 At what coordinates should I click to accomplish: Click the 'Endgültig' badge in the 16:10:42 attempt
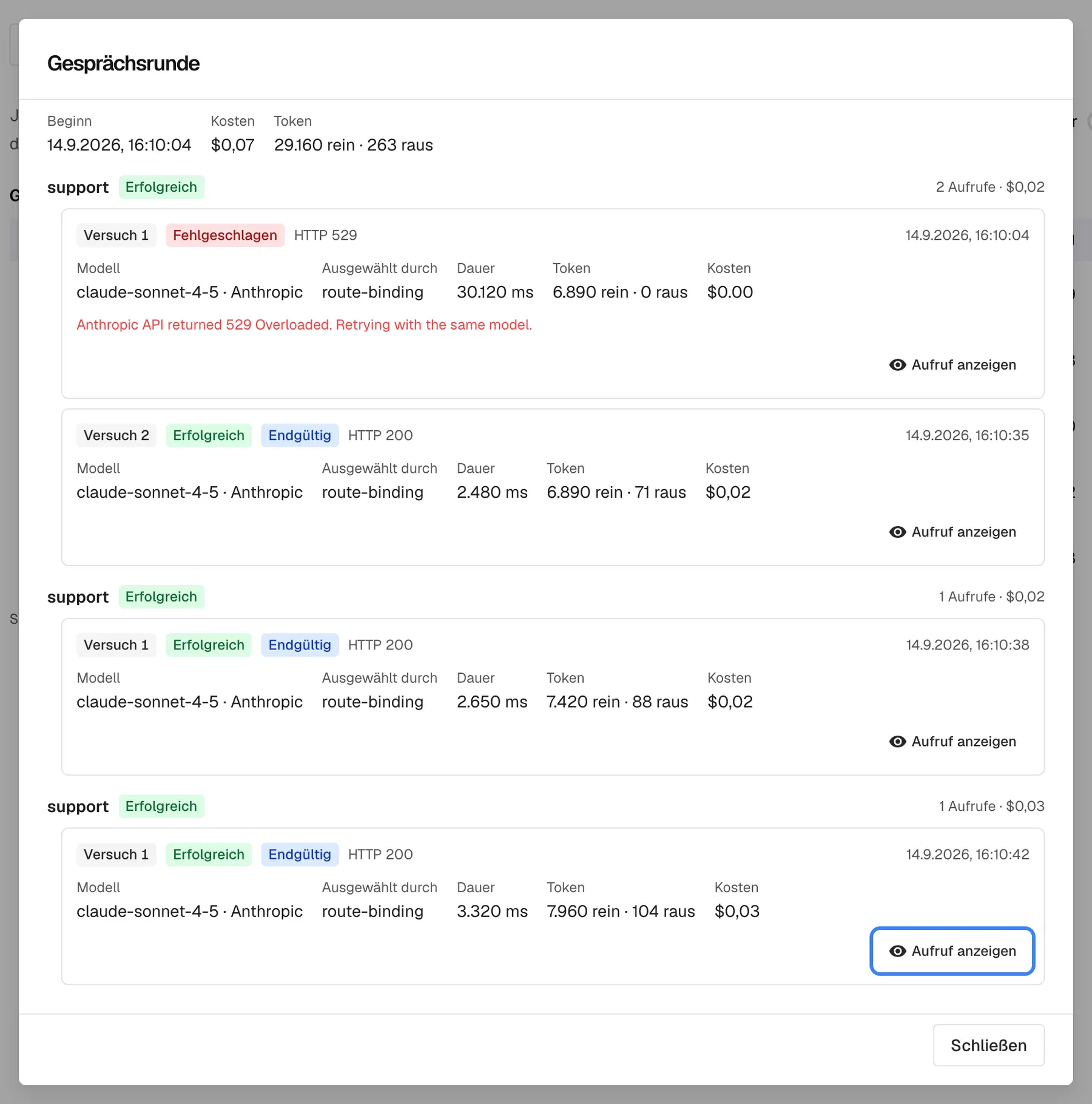pos(300,854)
